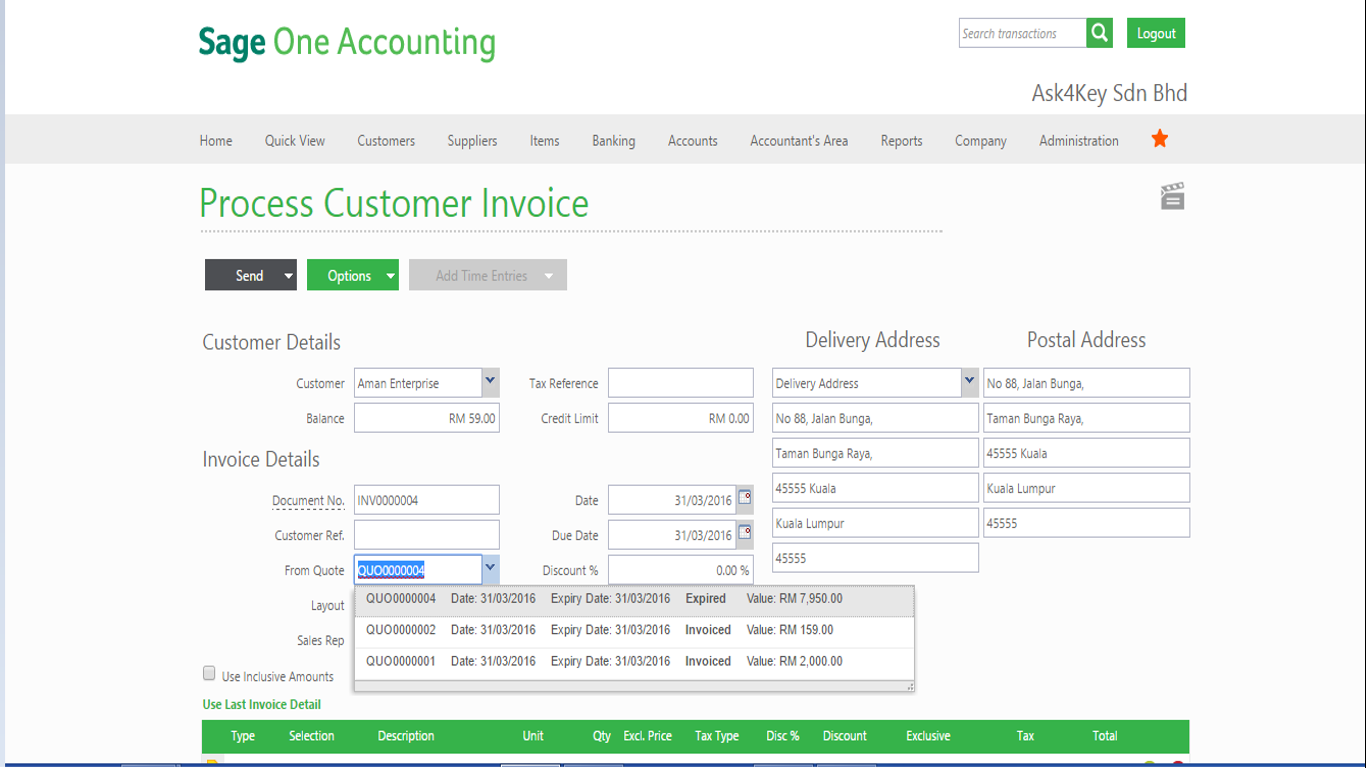This screenshot has width=1366, height=768.
Task: Click the Document No. field INV0000004
Action: pyautogui.click(x=427, y=500)
